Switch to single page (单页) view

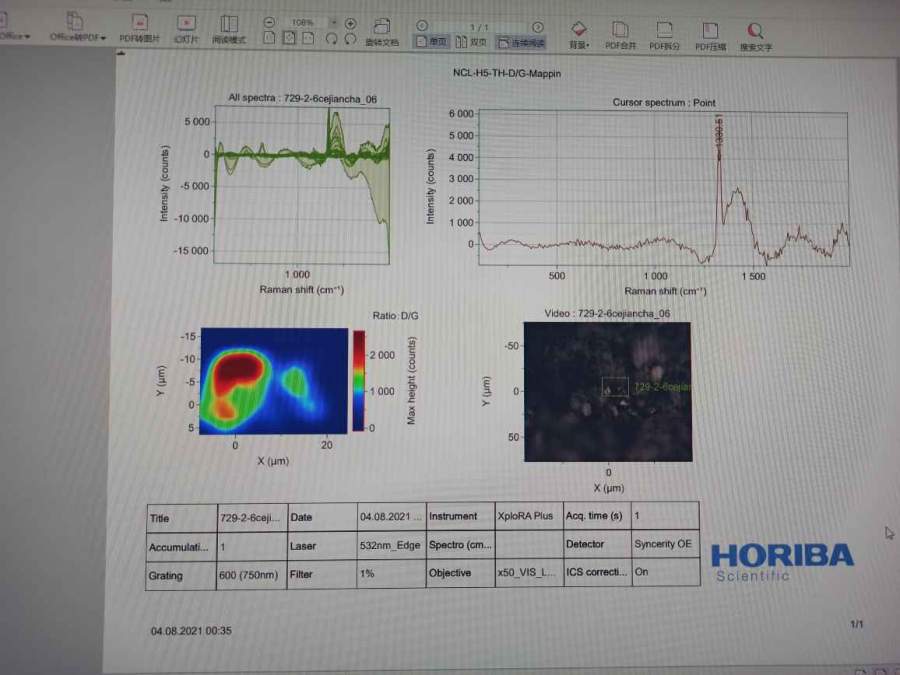tap(435, 41)
